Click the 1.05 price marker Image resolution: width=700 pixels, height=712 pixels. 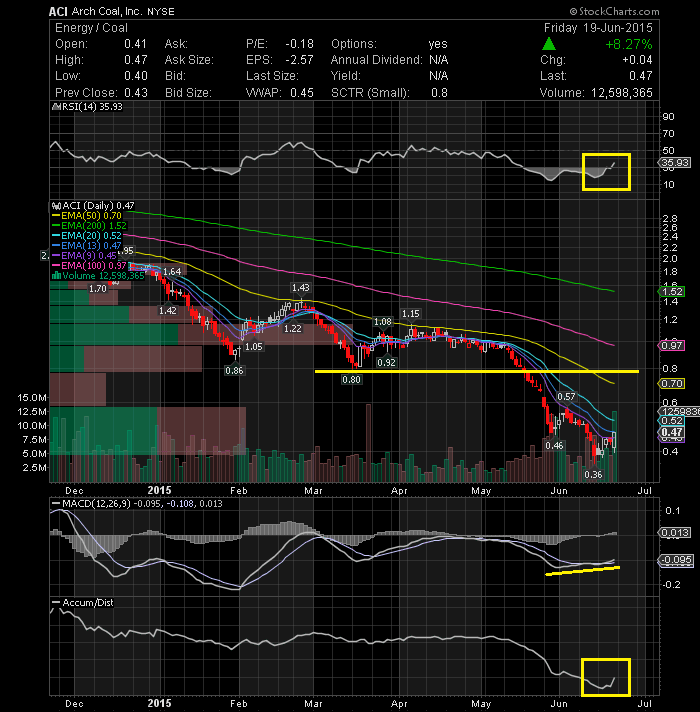point(253,347)
